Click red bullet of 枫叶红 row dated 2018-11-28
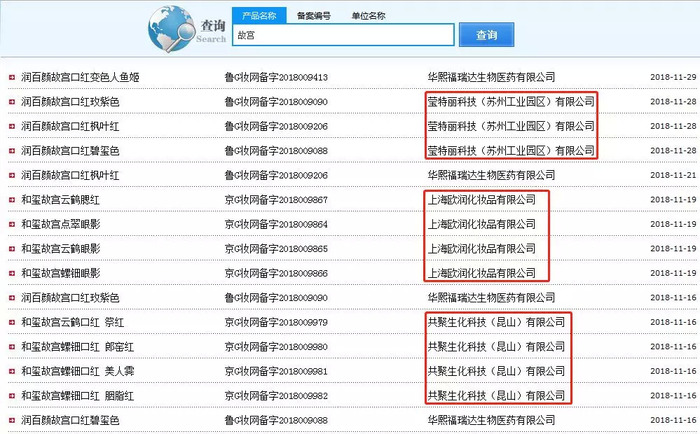This screenshot has height=434, width=700. coord(12,127)
